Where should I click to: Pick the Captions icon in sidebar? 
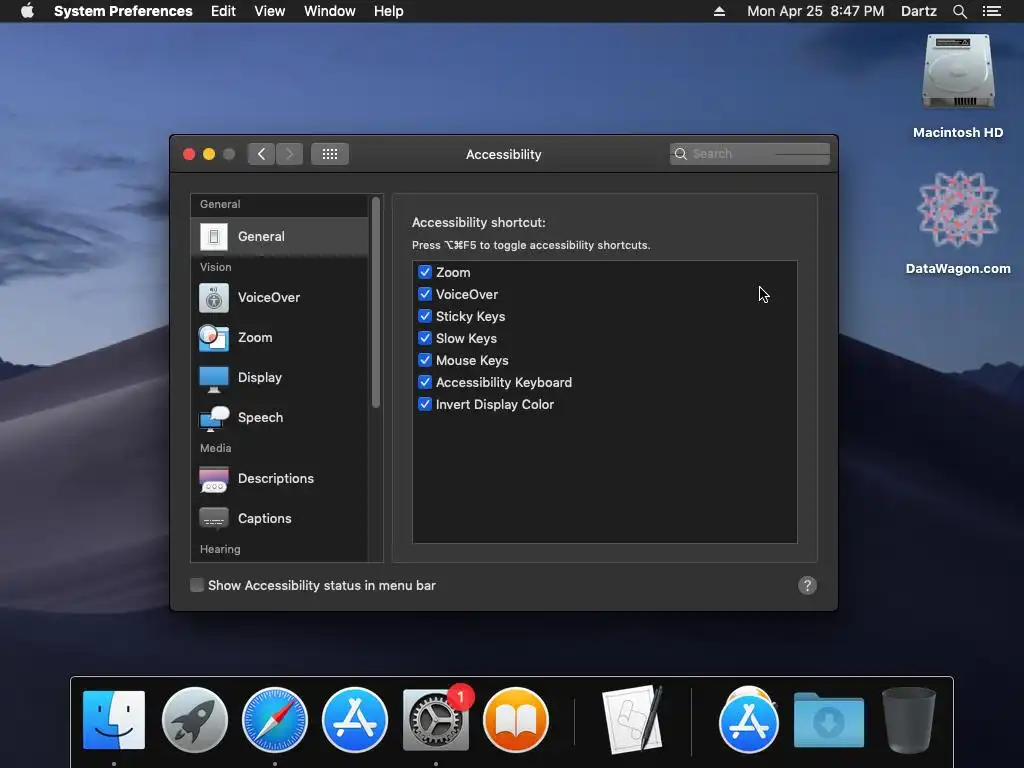pyautogui.click(x=214, y=519)
